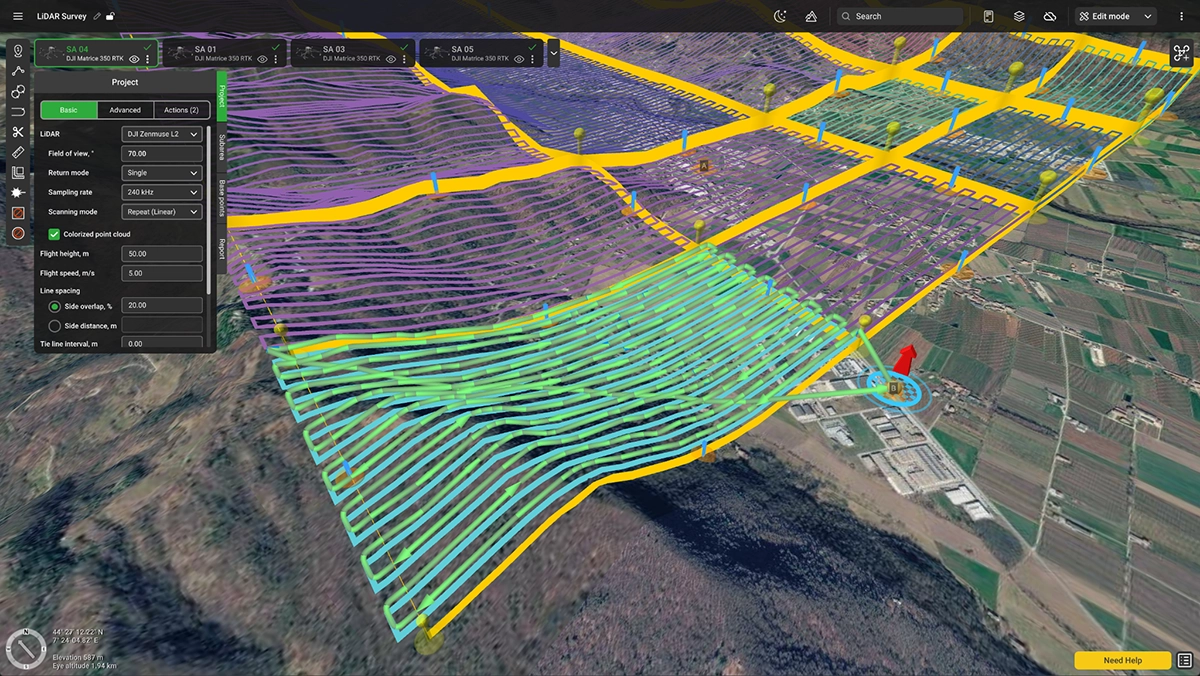The image size is (1200, 676).
Task: Open the hamburger main menu
Action: (x=17, y=16)
